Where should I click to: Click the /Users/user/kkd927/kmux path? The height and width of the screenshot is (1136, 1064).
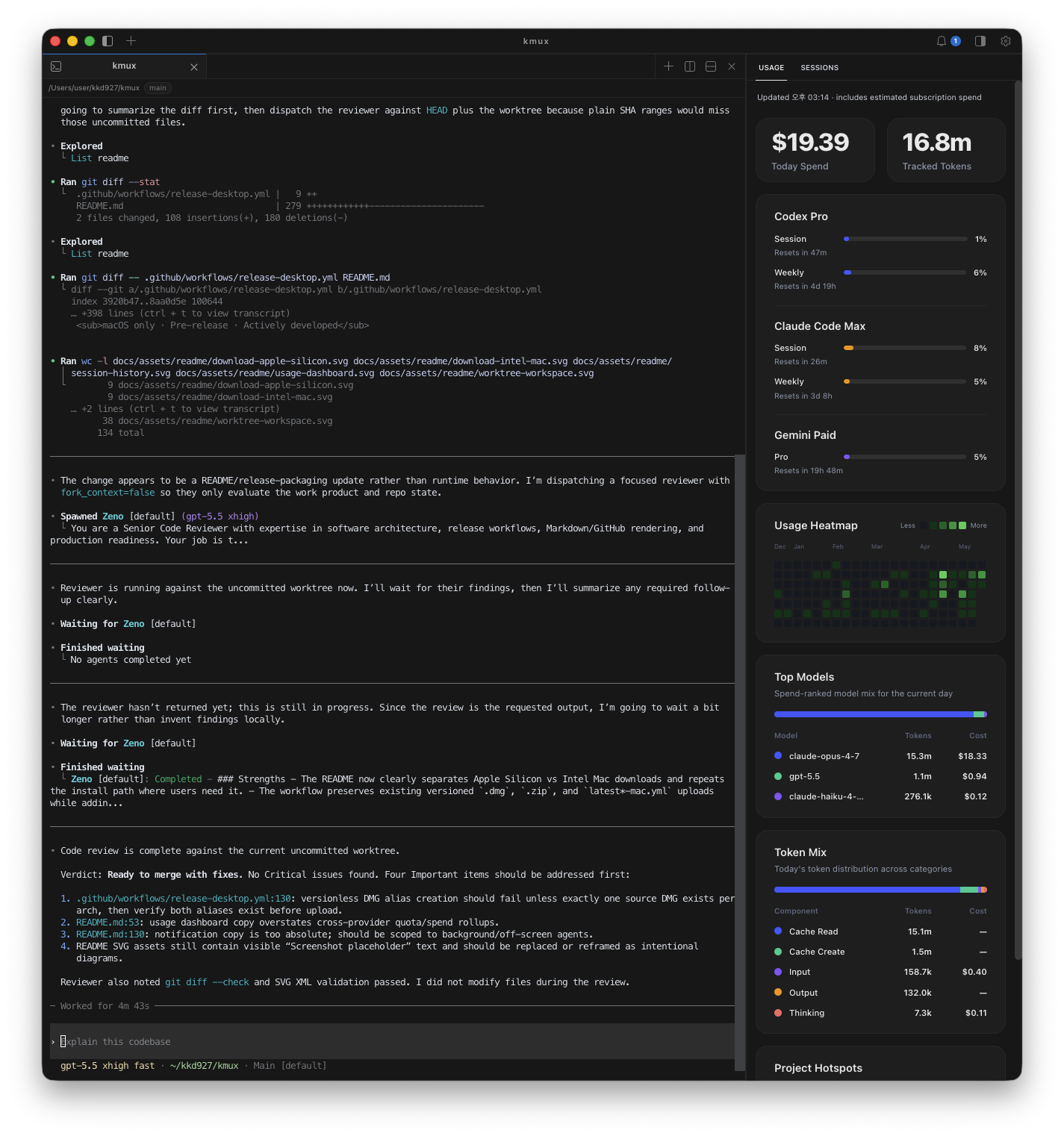click(x=94, y=88)
